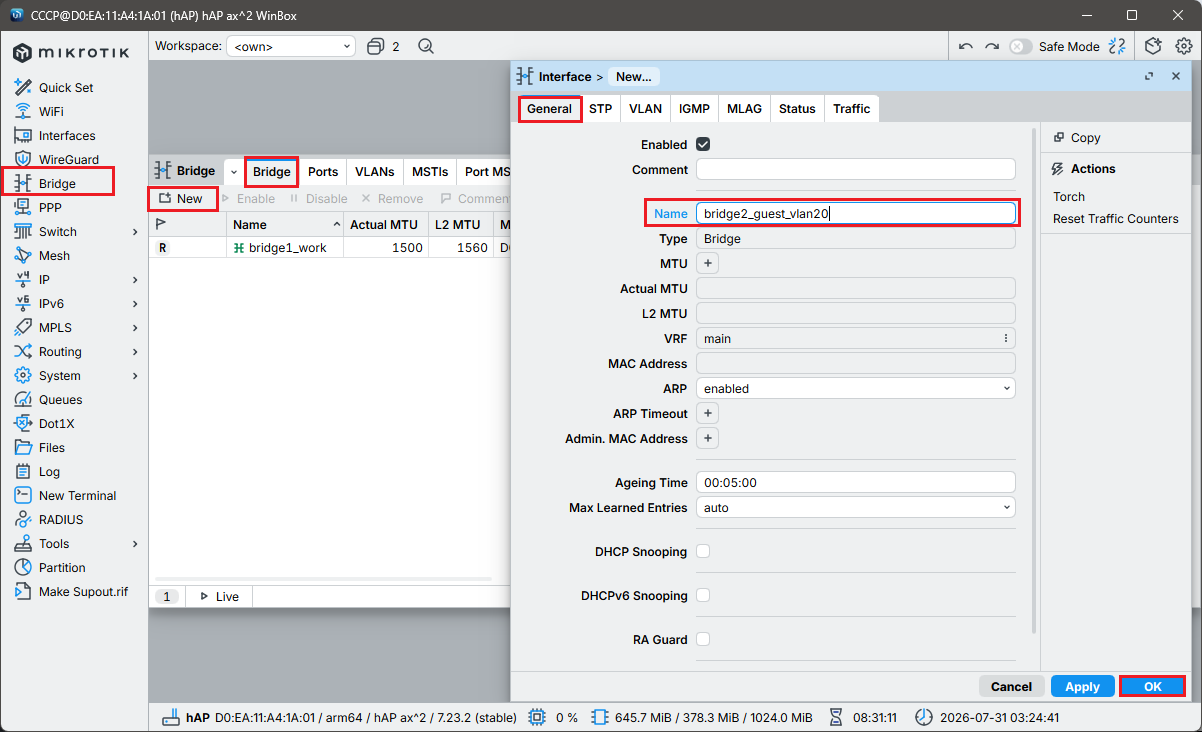Click the Live button in Bridge window
The image size is (1202, 732).
pyautogui.click(x=218, y=596)
